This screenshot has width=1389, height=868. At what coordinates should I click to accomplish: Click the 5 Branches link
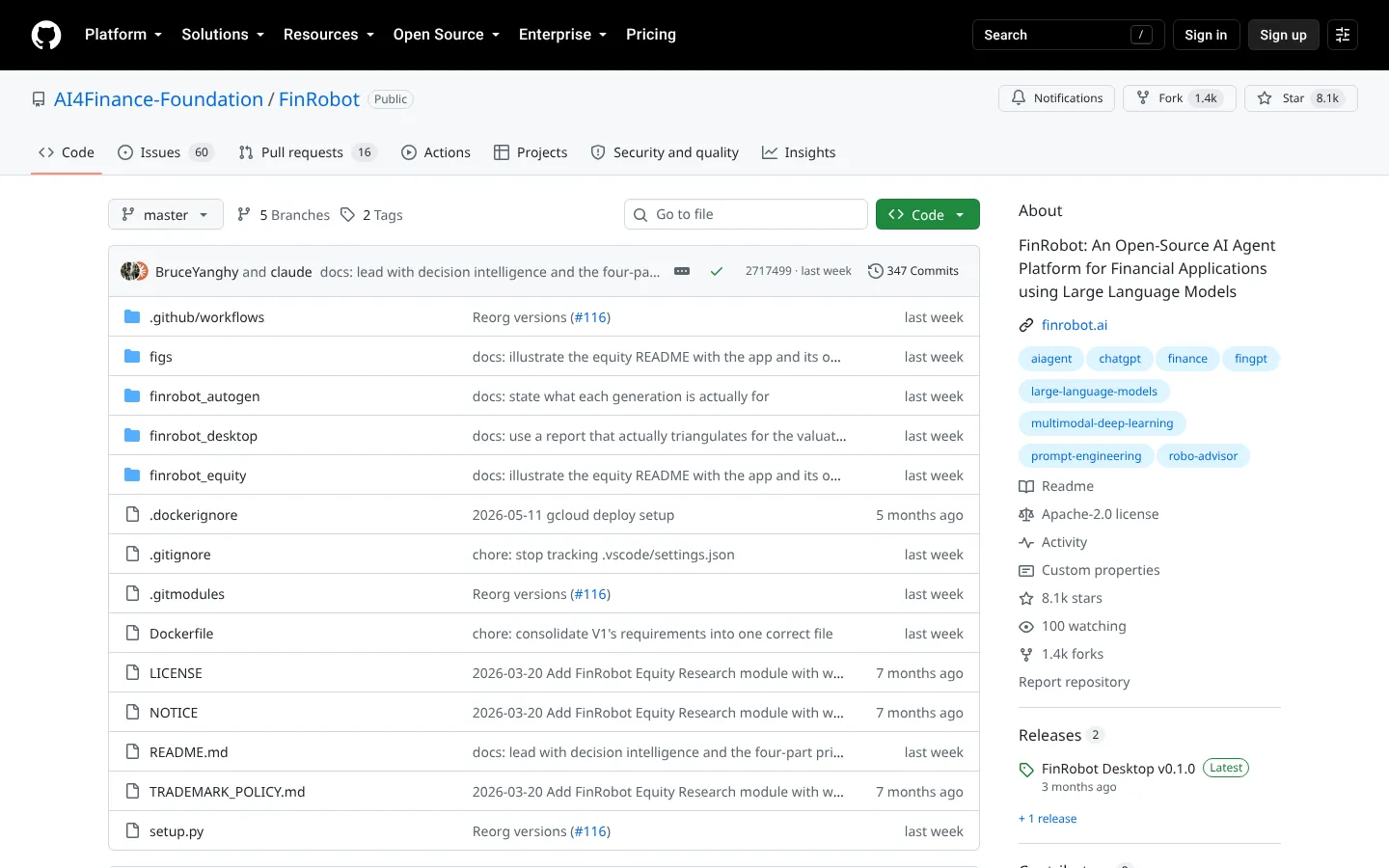pyautogui.click(x=284, y=215)
